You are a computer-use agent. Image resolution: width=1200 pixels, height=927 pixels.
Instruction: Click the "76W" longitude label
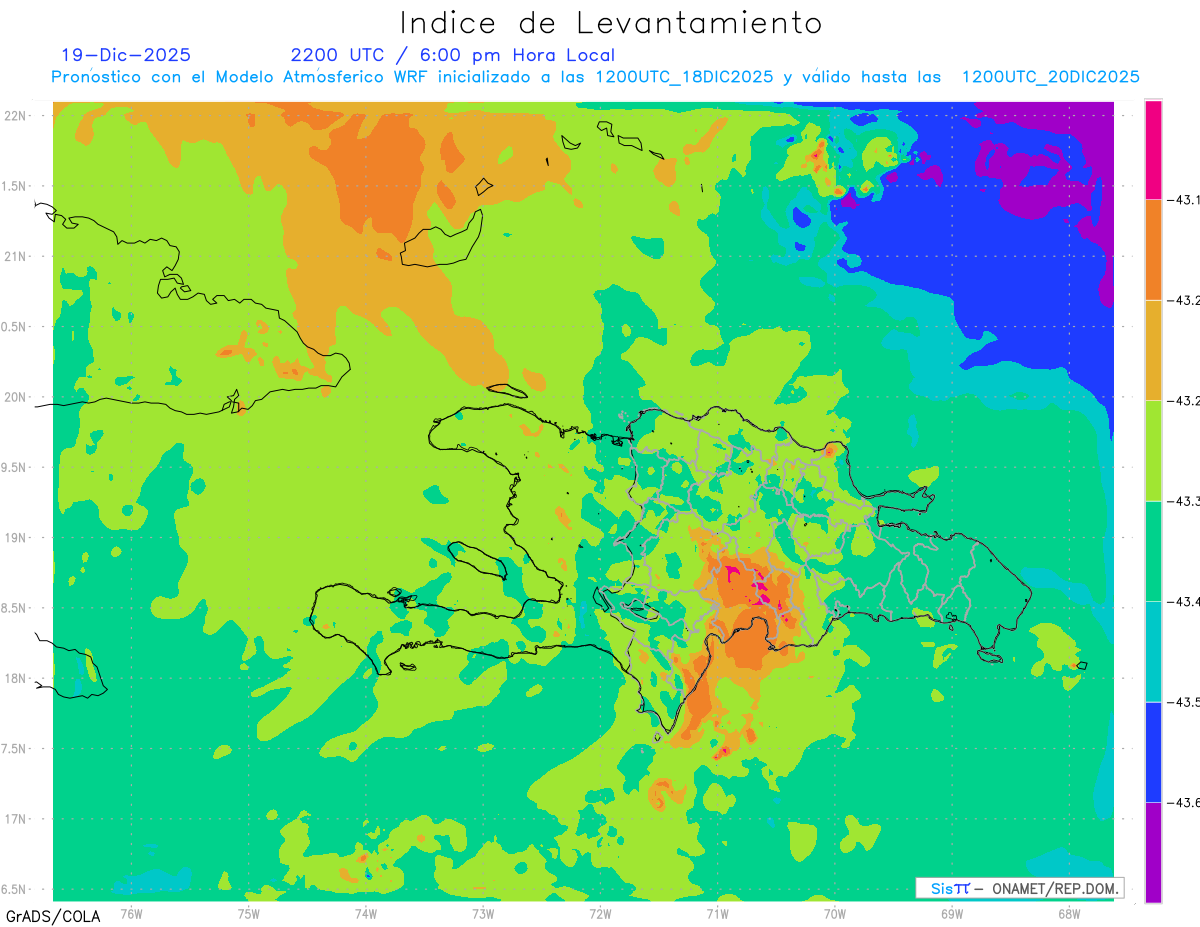(131, 912)
